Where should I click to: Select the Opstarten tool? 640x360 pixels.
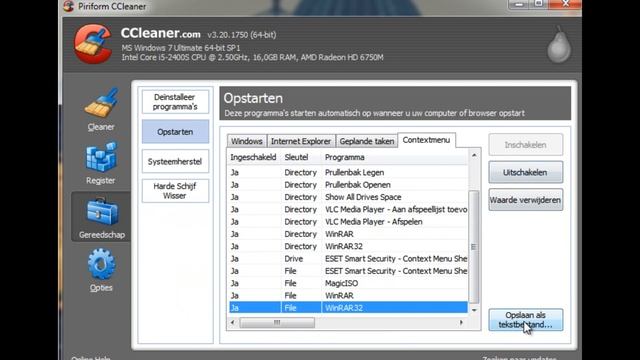tap(175, 132)
